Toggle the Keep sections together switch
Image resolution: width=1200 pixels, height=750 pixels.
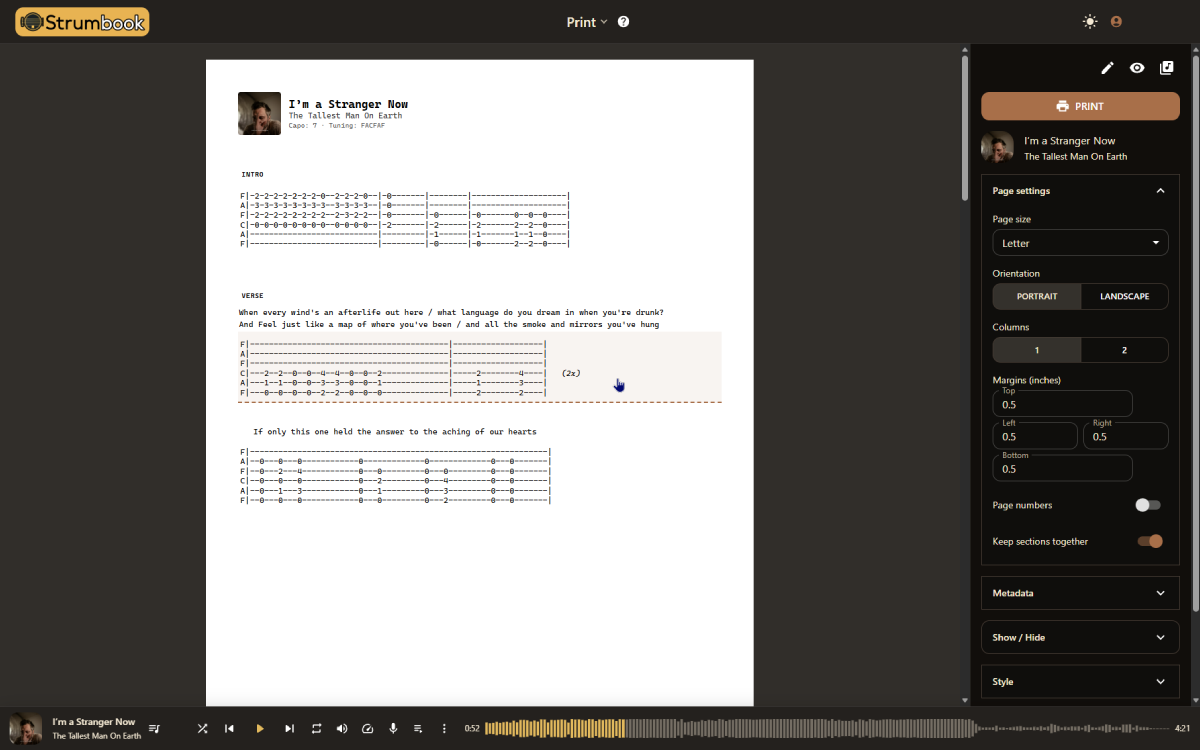coord(1150,541)
